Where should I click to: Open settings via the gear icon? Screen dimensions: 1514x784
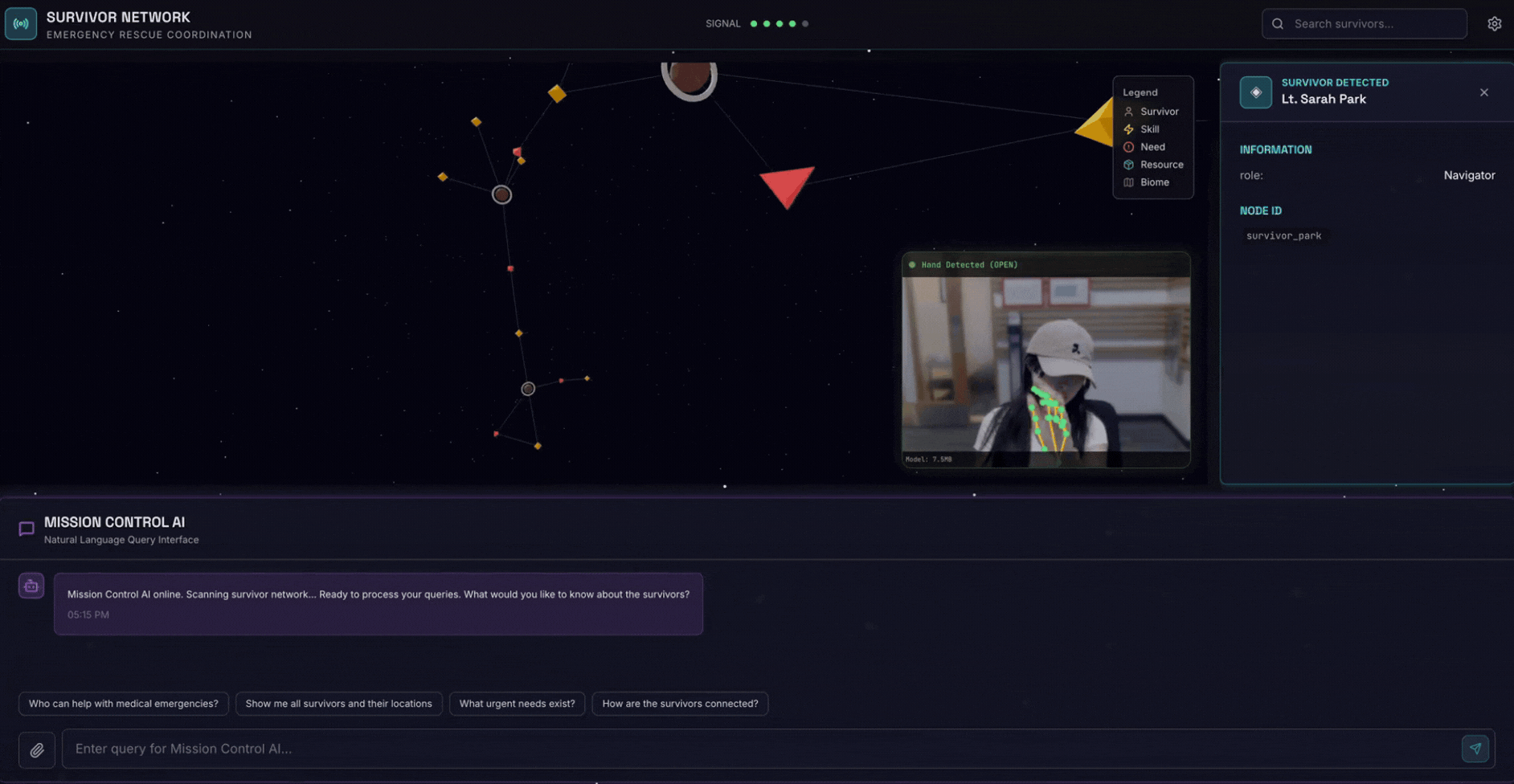pos(1494,24)
